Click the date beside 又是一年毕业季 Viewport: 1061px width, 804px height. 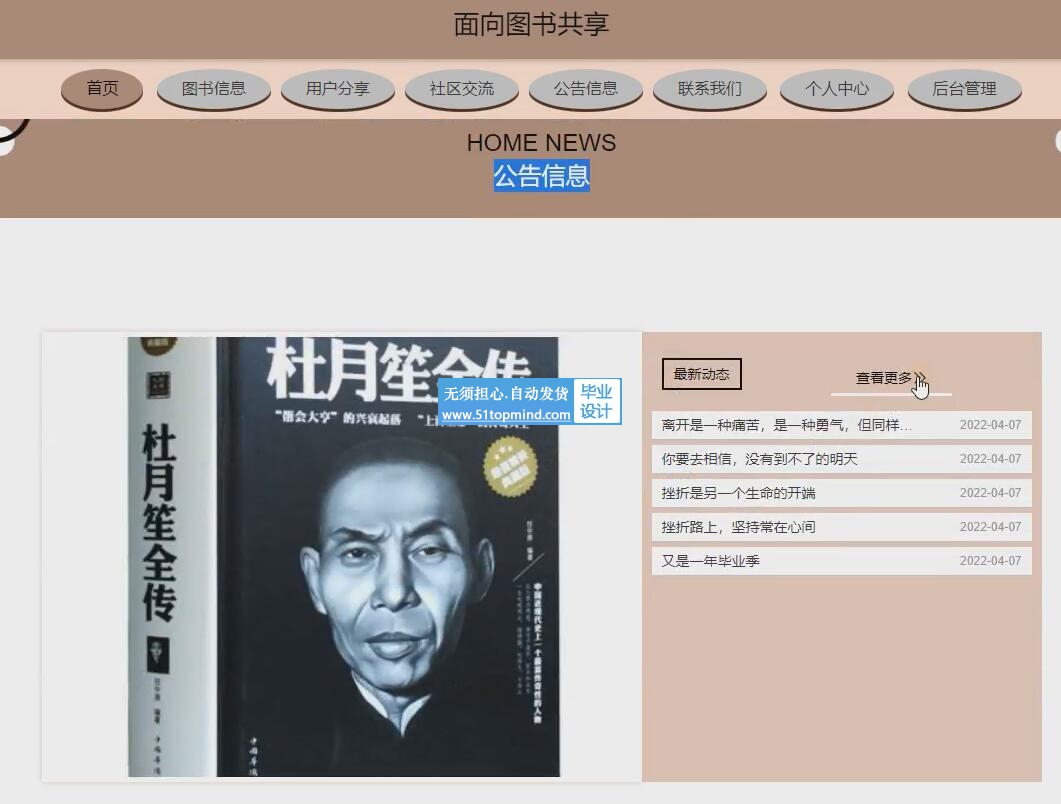click(990, 561)
